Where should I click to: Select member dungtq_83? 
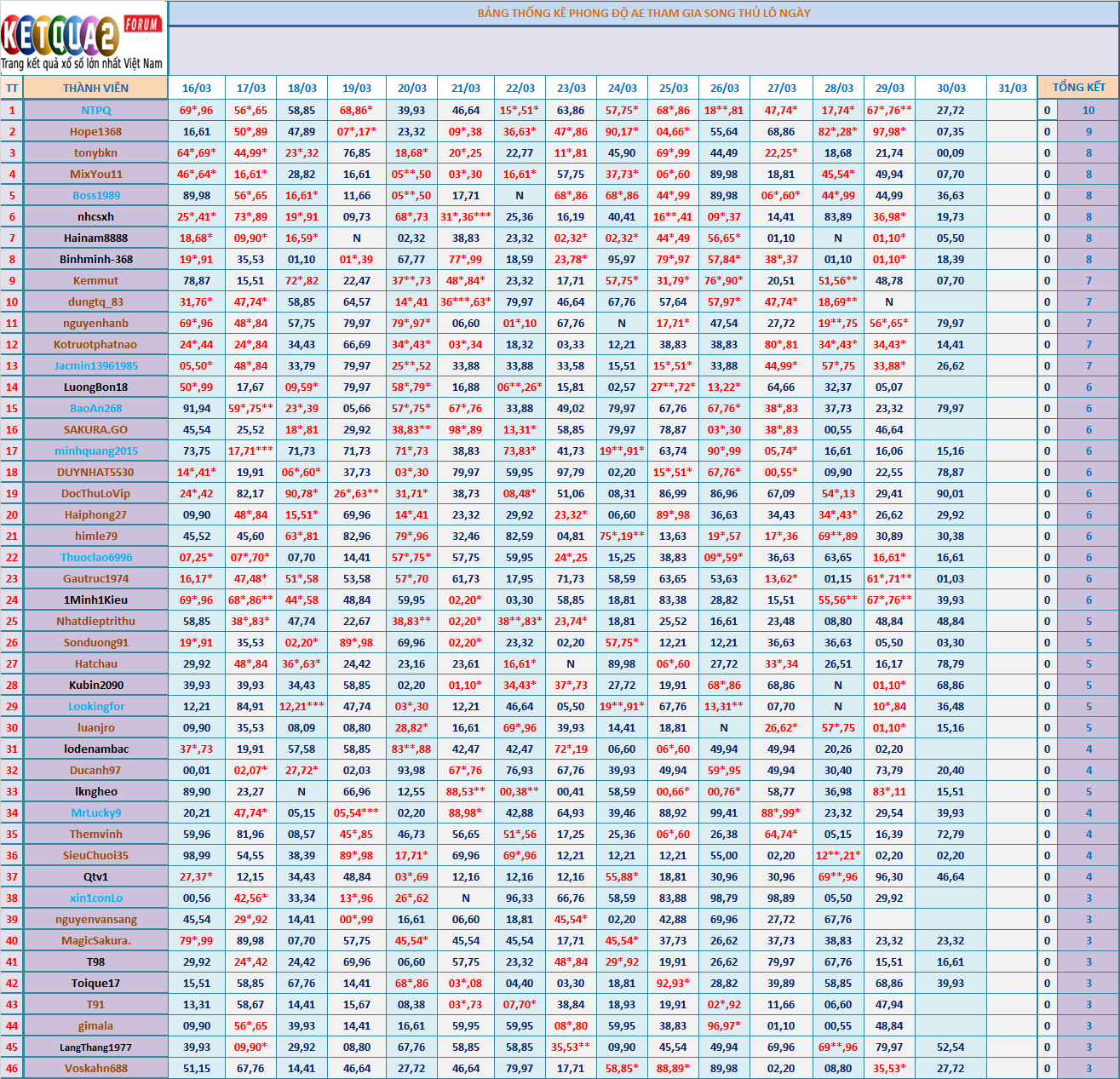[96, 301]
